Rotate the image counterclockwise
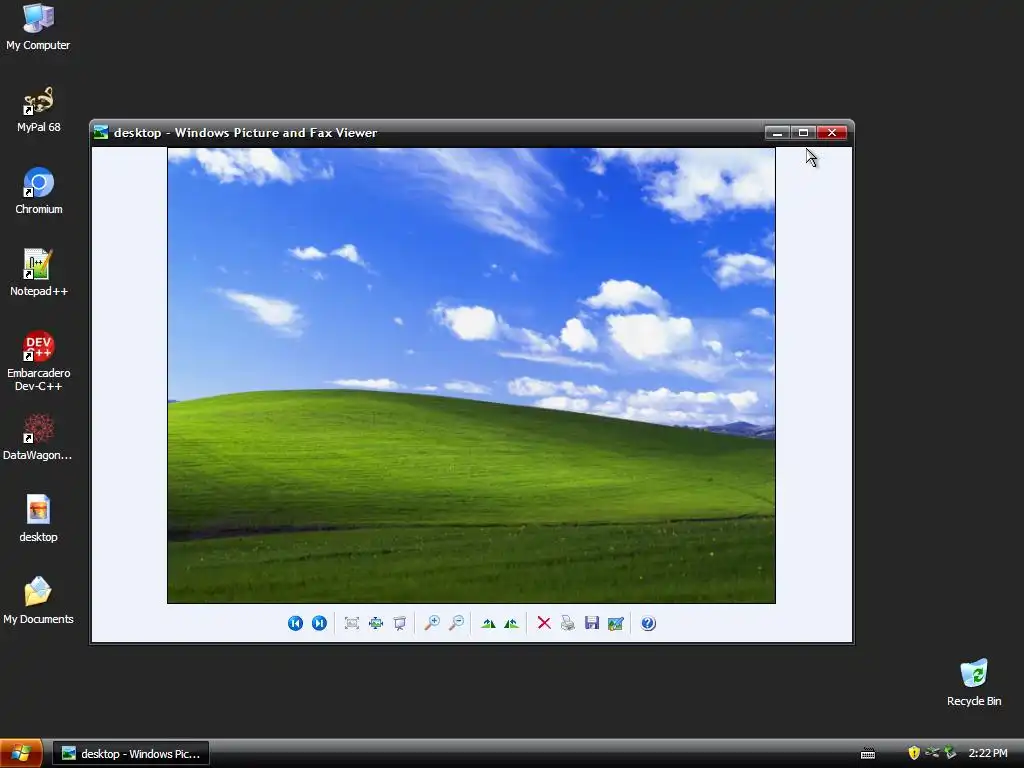 511,624
